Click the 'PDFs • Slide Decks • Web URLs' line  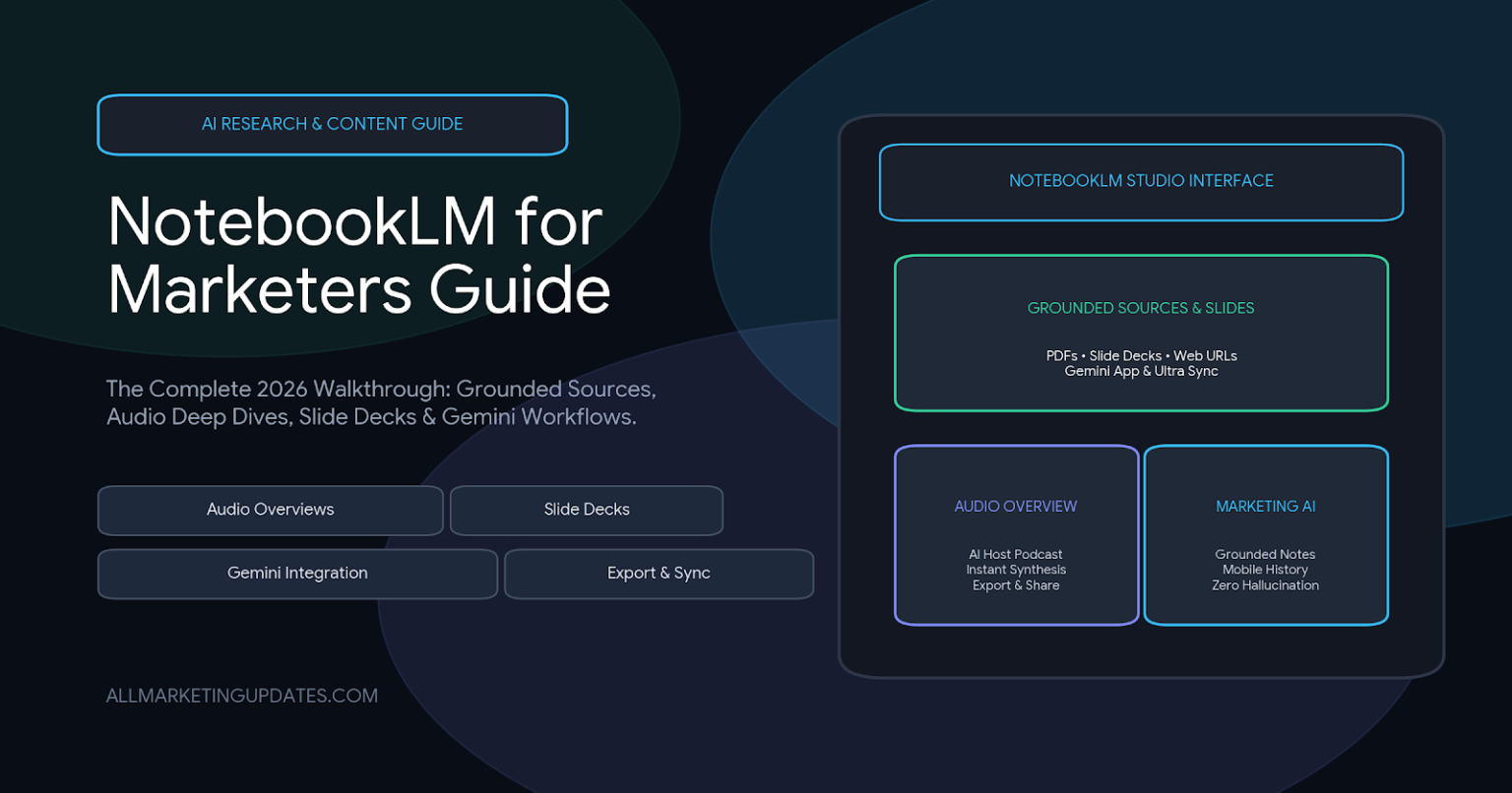(1141, 355)
